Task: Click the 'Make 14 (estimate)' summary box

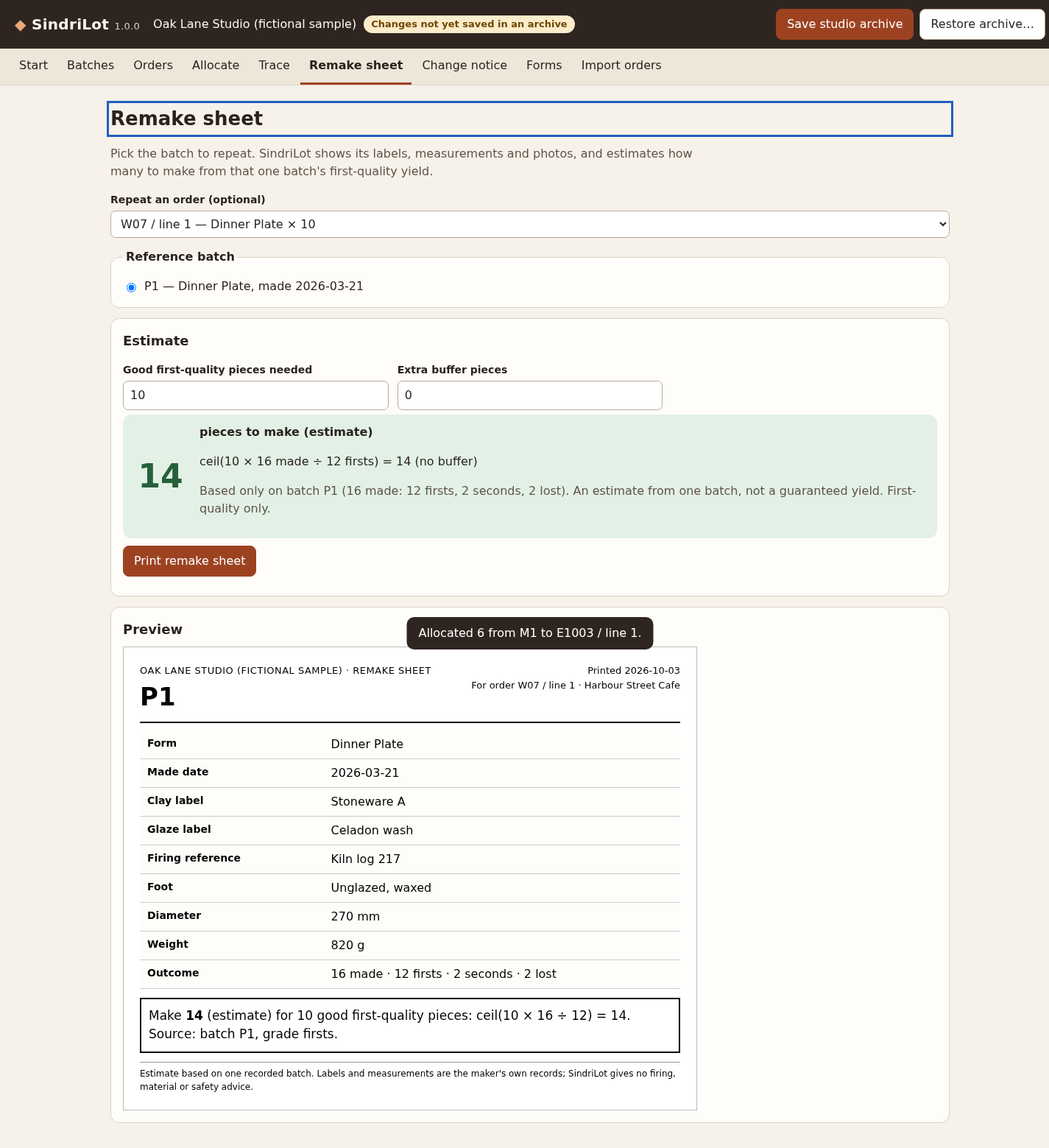Action: 410,1025
